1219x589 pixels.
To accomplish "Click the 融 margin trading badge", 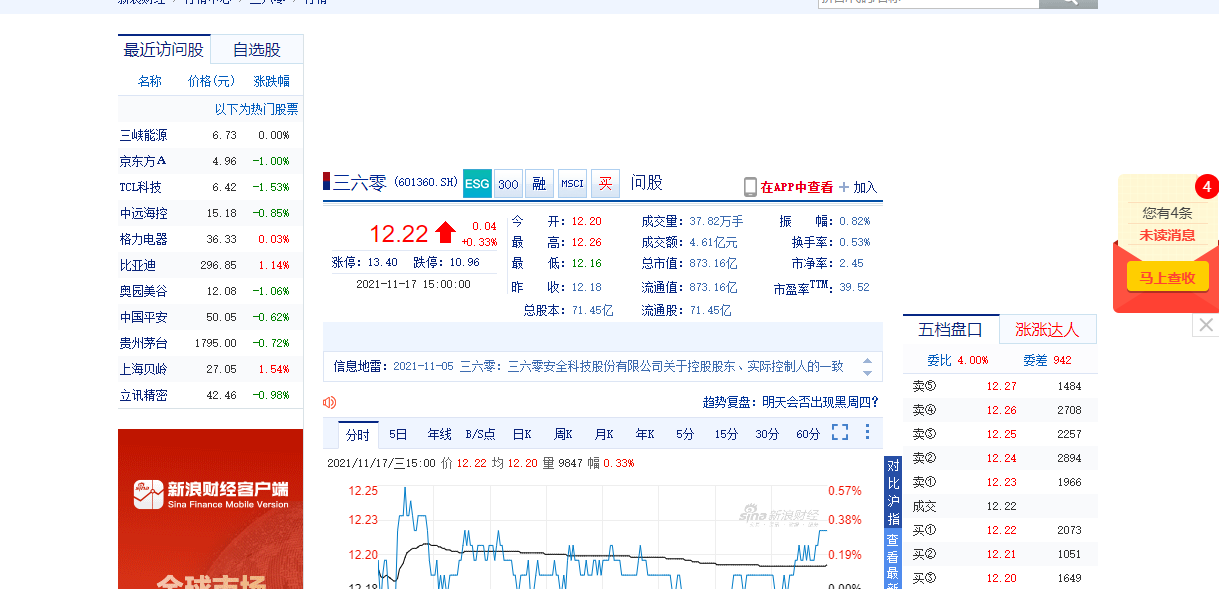I will [x=540, y=183].
